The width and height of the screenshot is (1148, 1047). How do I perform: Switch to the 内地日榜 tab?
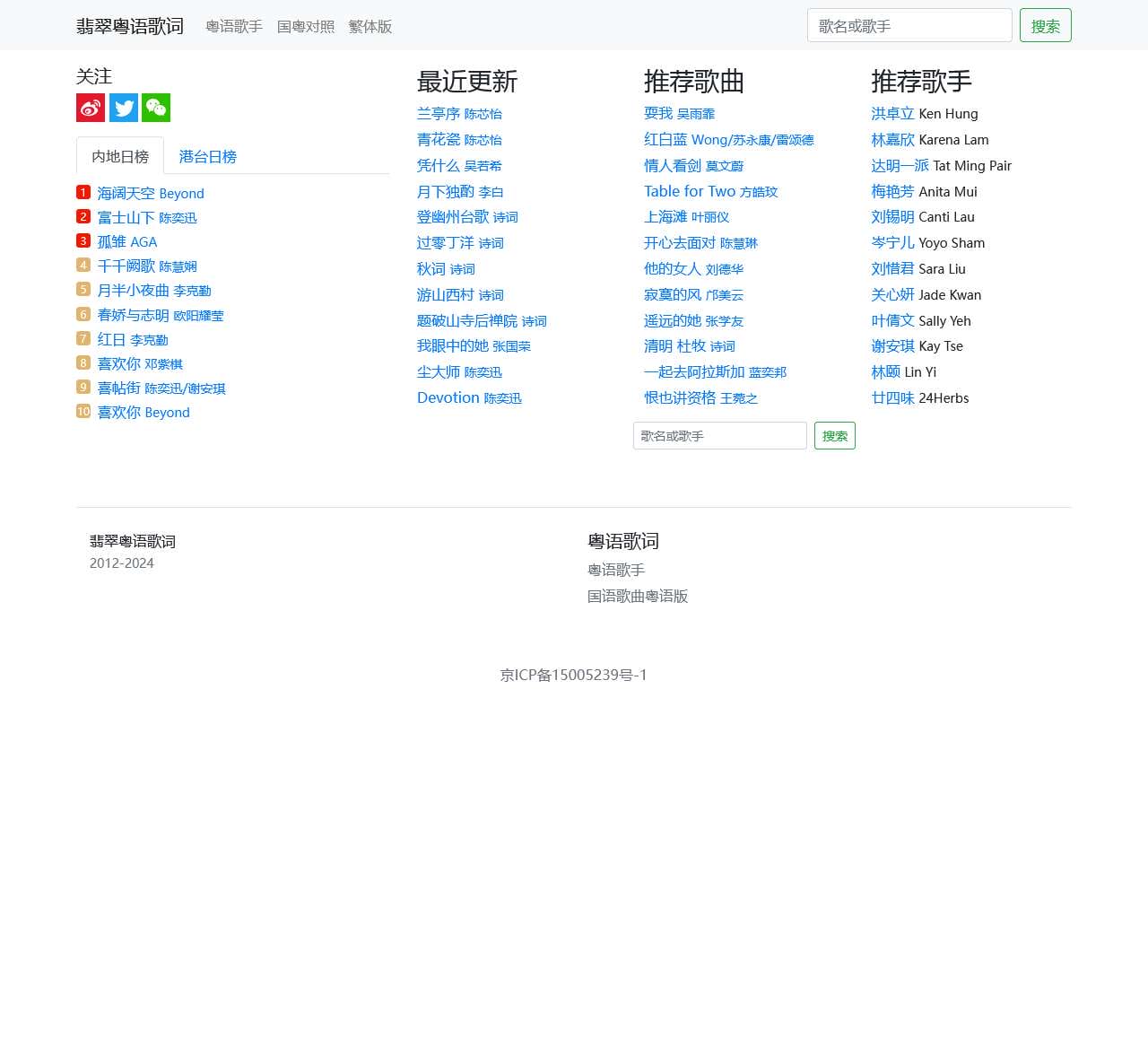pos(120,156)
